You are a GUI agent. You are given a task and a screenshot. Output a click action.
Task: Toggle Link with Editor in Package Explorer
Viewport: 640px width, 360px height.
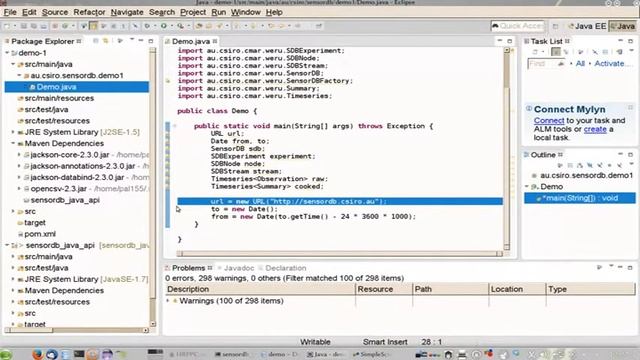106,41
